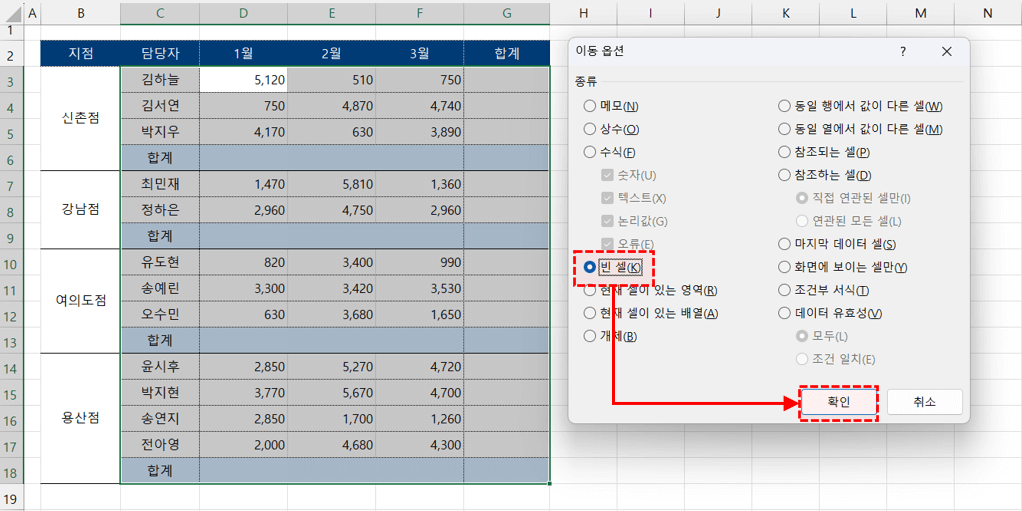Click cell containing 5,810

tap(331, 184)
